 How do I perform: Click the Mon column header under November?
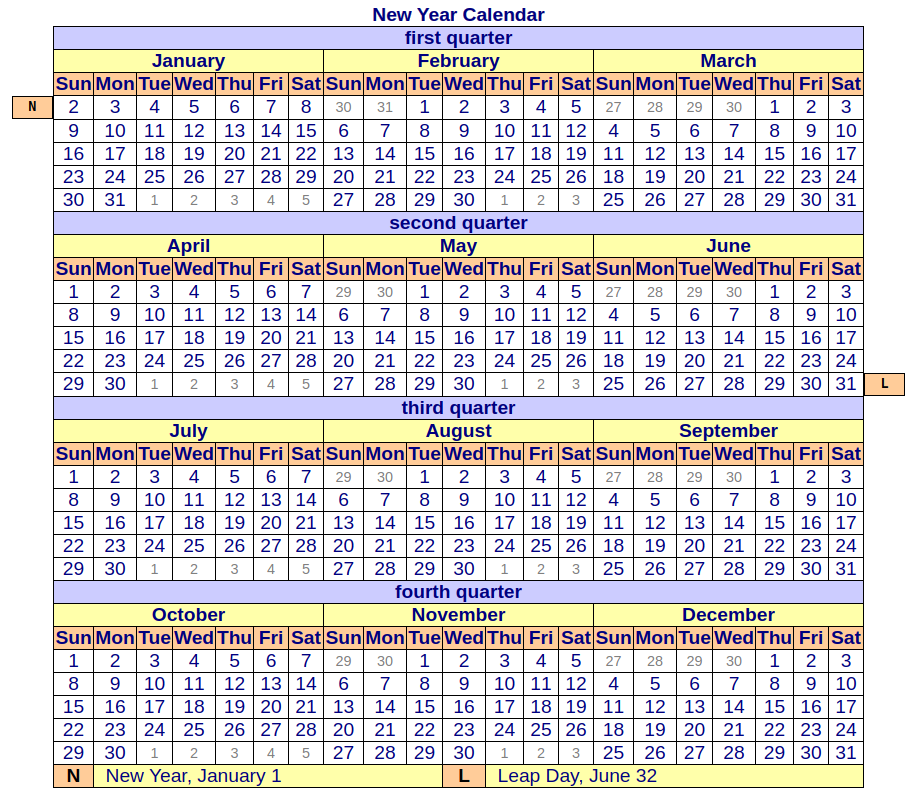pyautogui.click(x=385, y=638)
